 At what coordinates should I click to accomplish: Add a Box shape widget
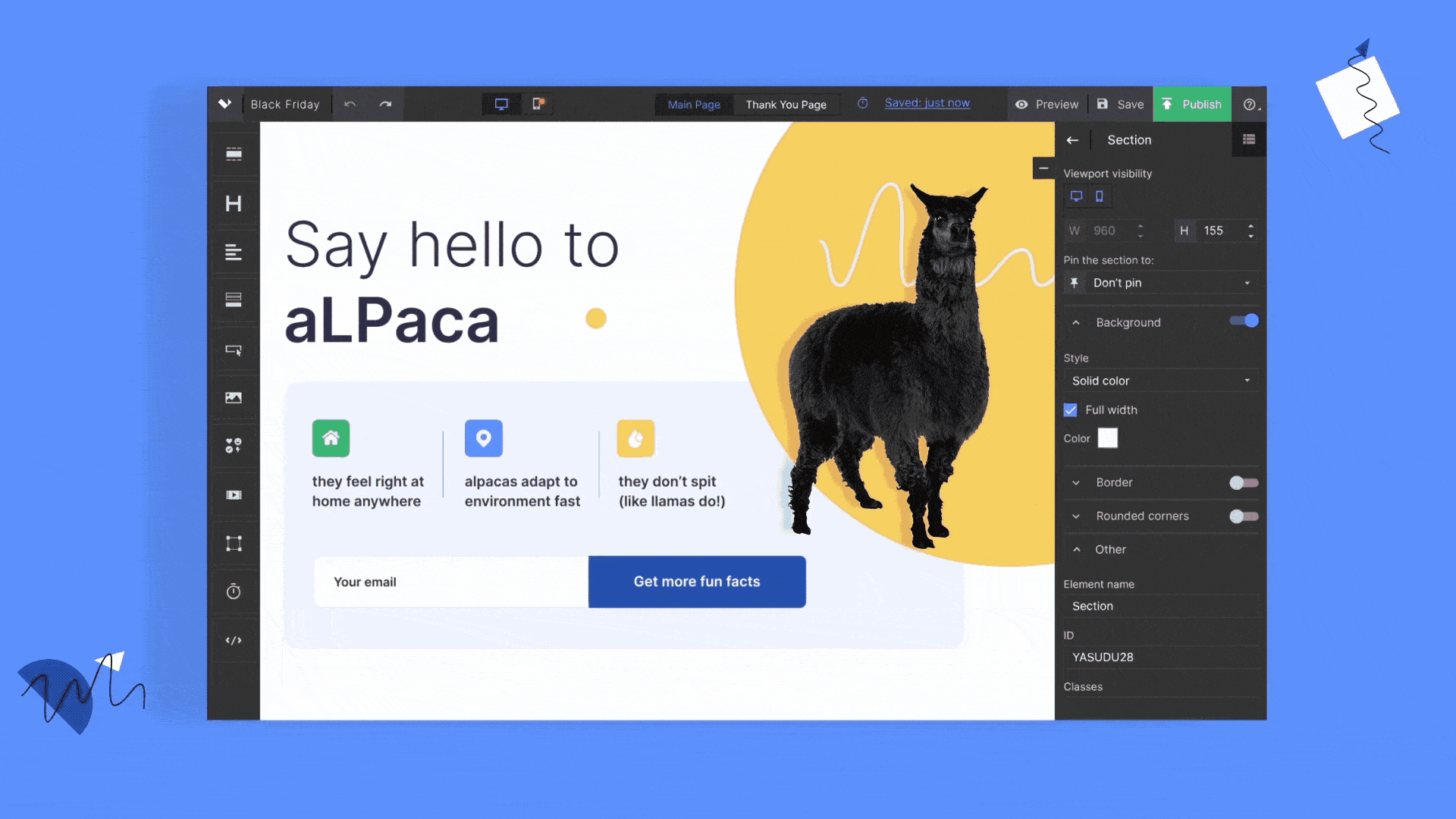pyautogui.click(x=234, y=543)
